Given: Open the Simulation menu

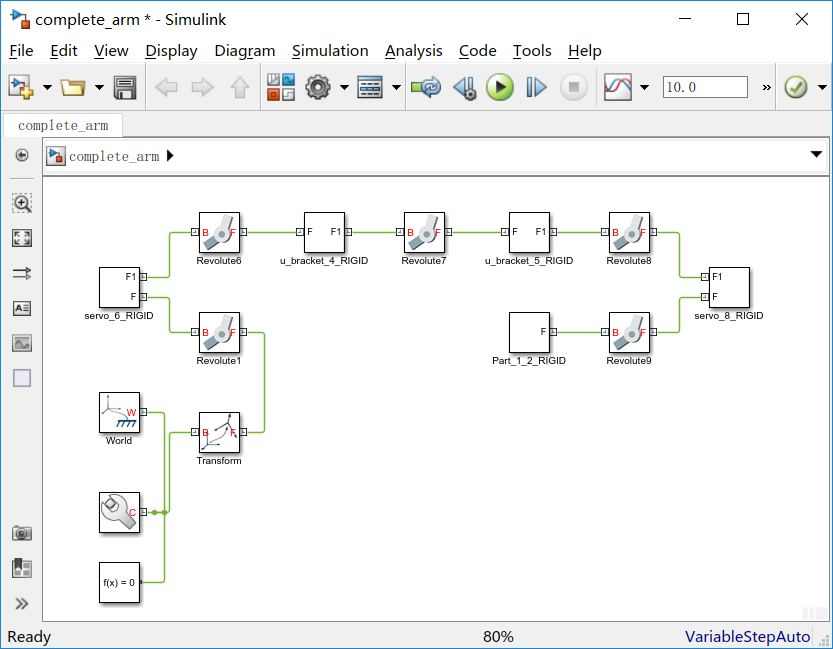Looking at the screenshot, I should 330,51.
